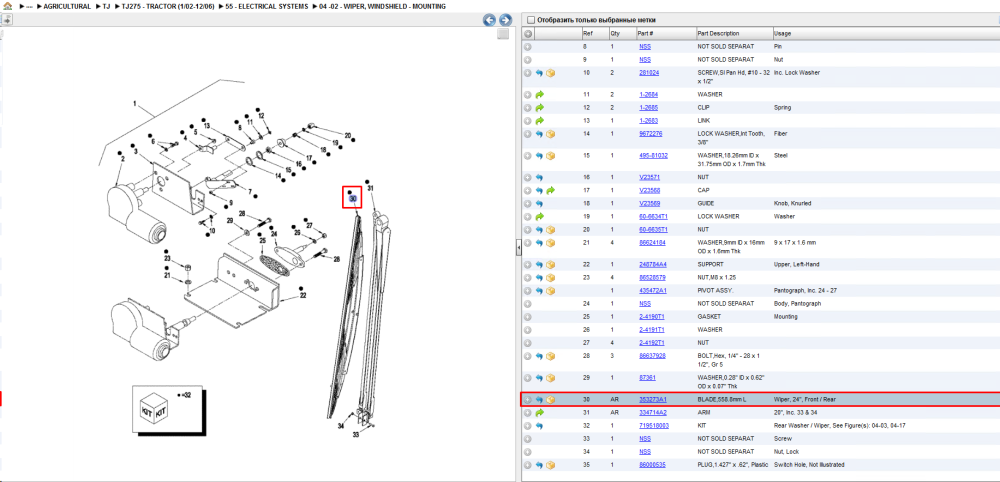This screenshot has width=1000, height=482.
Task: Click box icon on row 21 WASHER
Action: tap(550, 242)
